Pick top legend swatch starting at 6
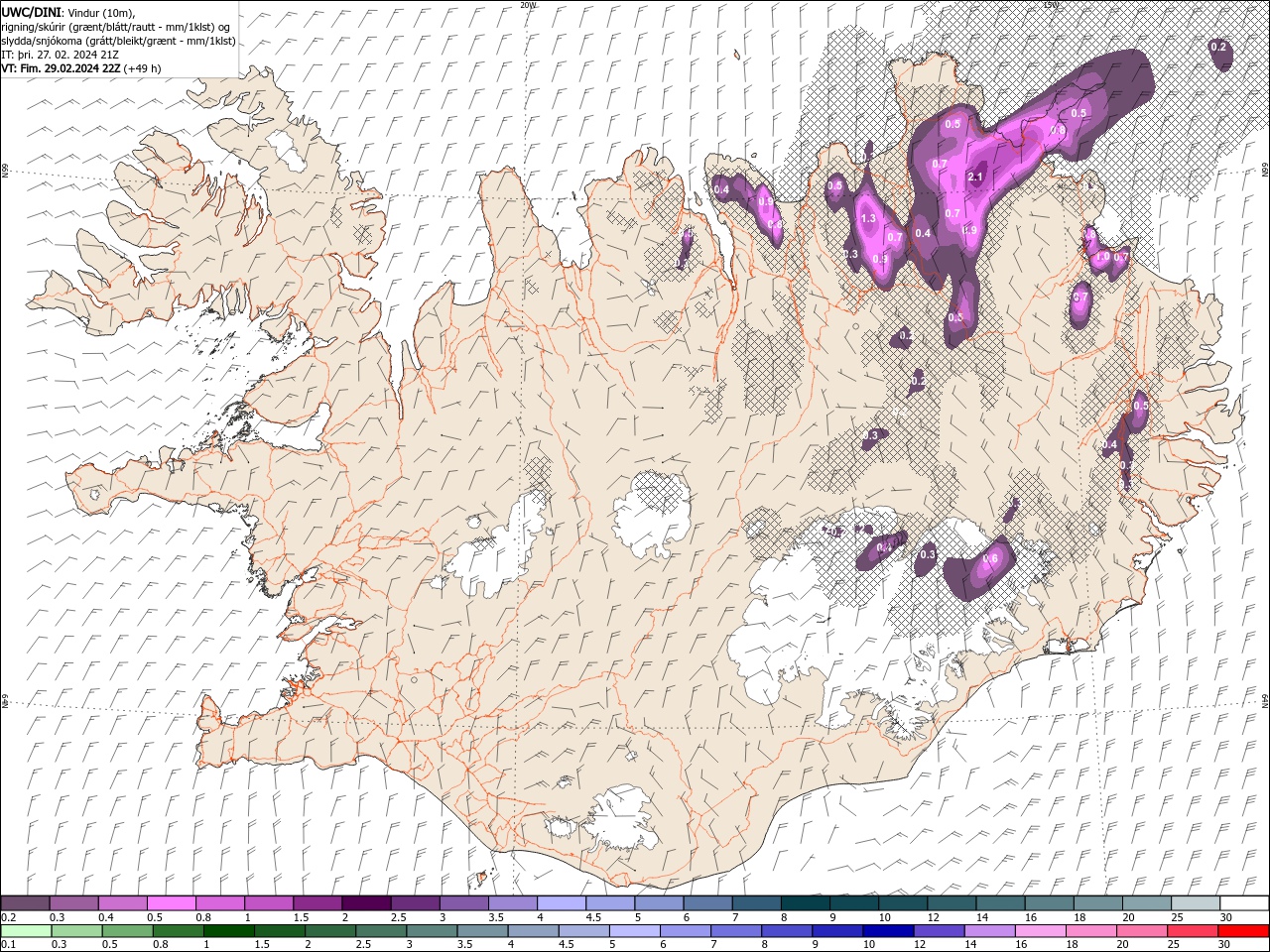This screenshot has width=1270, height=952. (706, 903)
